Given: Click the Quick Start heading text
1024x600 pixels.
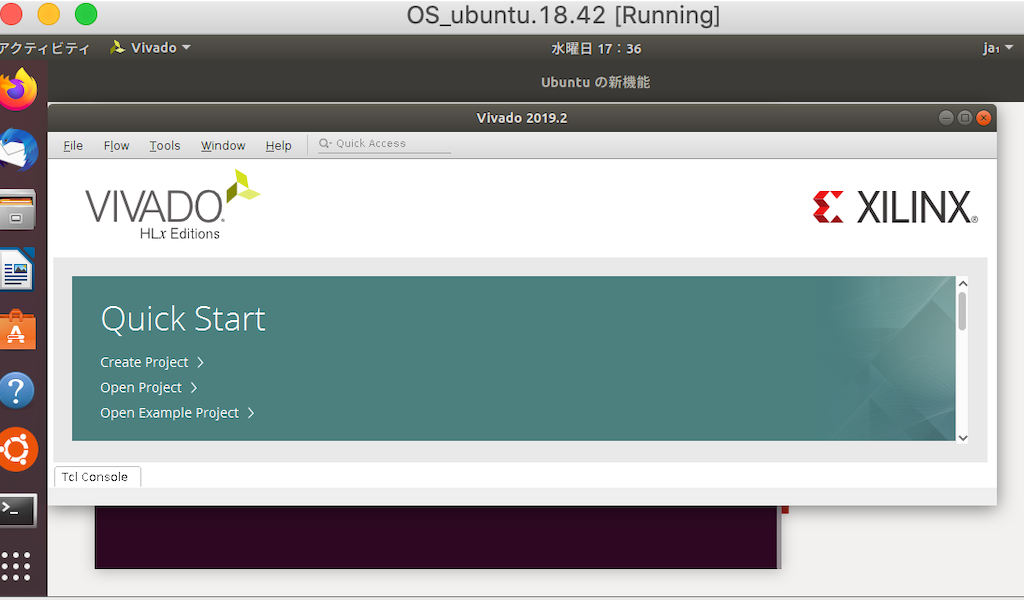Looking at the screenshot, I should 183,319.
